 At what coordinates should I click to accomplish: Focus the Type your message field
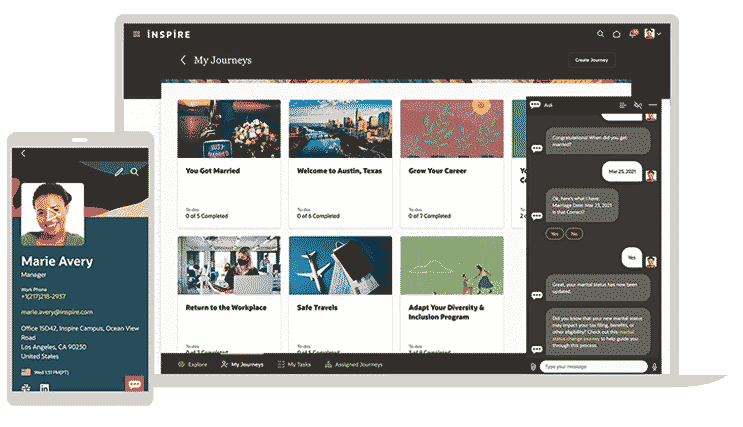pyautogui.click(x=593, y=366)
